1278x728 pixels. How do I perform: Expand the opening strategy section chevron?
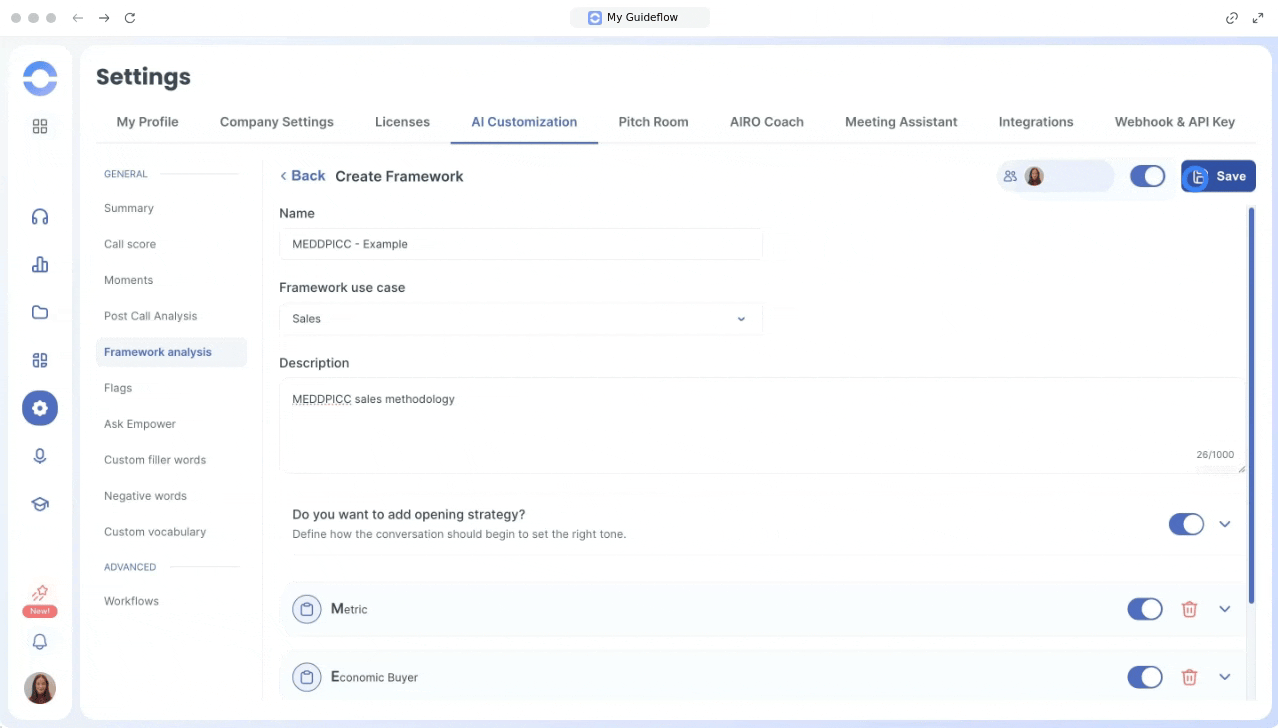point(1224,524)
